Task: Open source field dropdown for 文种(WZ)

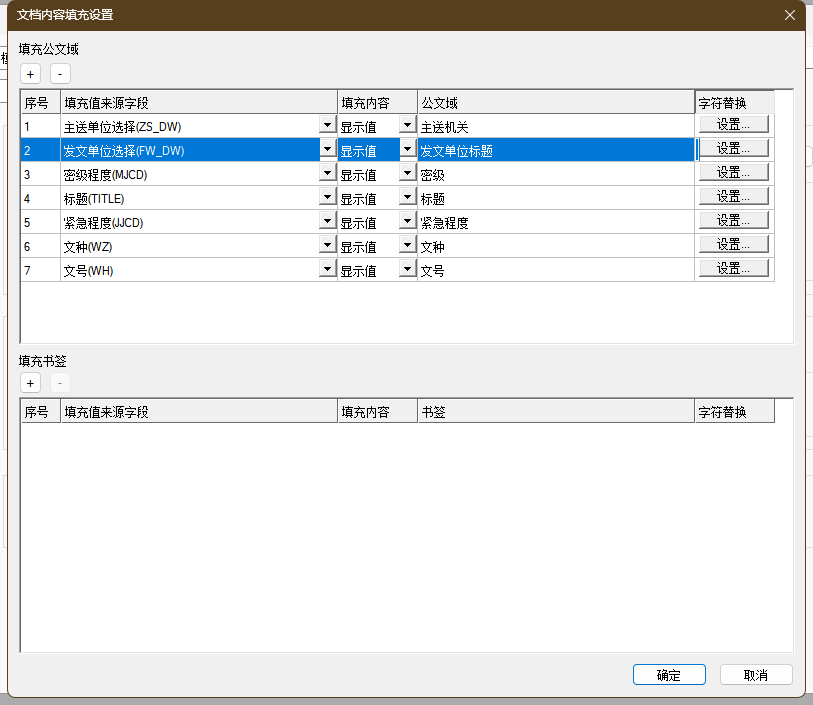Action: click(x=327, y=246)
